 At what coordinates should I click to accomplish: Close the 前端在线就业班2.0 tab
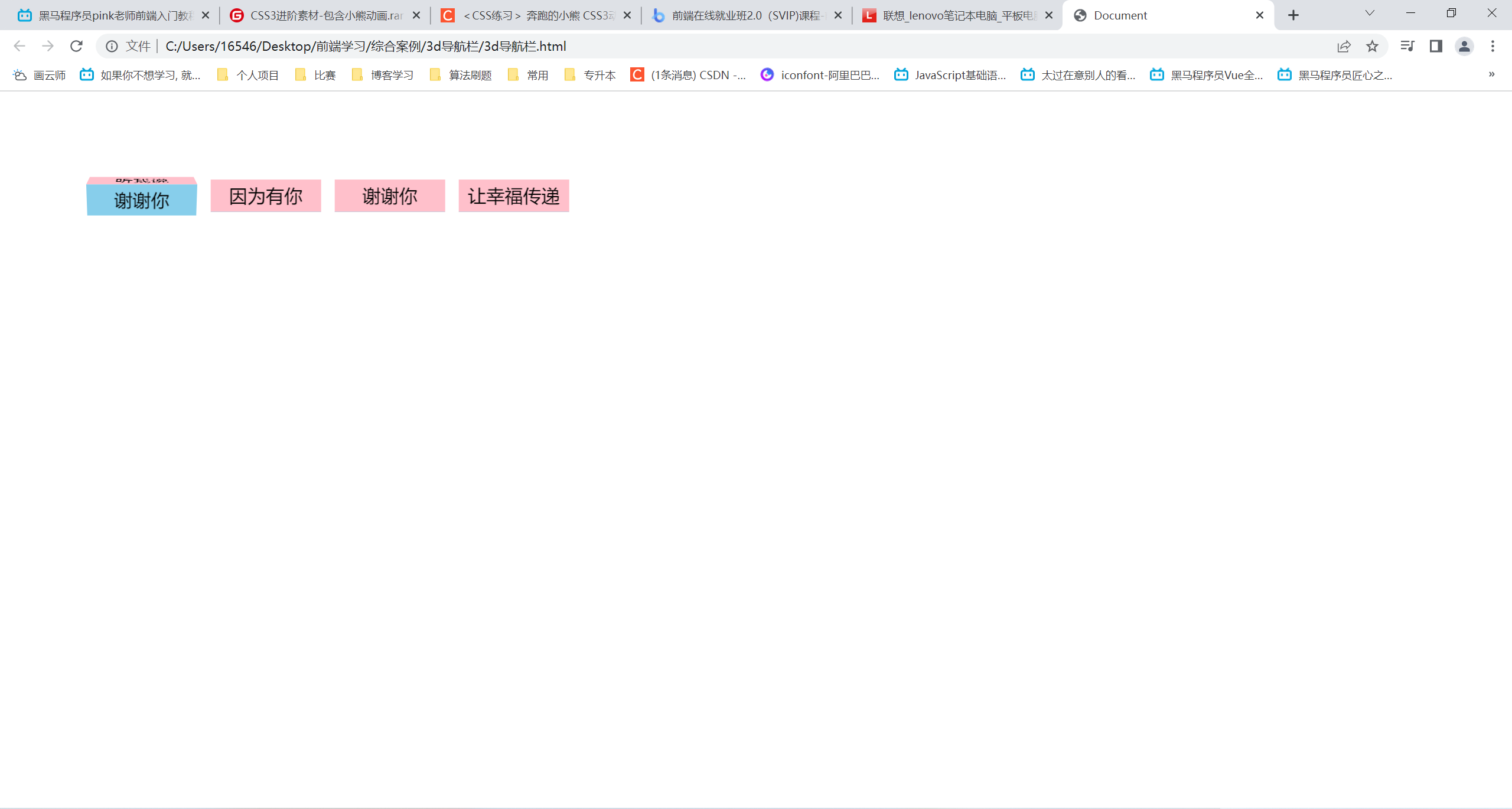(x=838, y=15)
